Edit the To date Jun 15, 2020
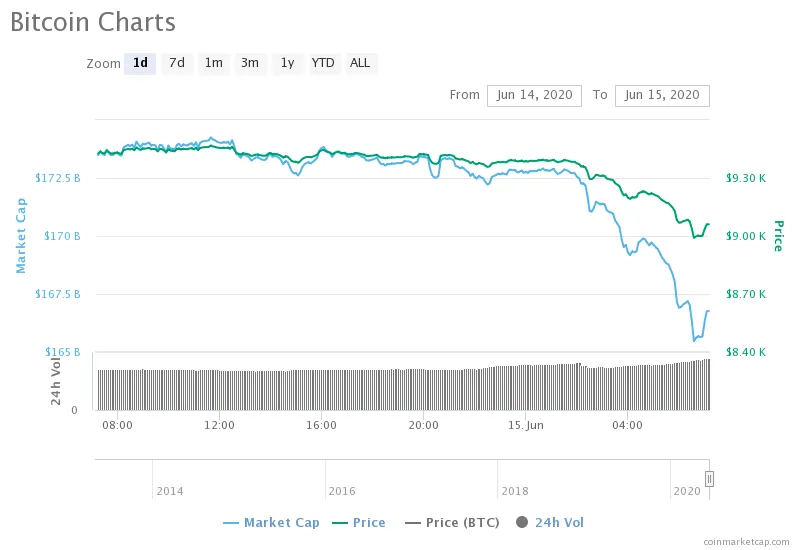 tap(662, 95)
